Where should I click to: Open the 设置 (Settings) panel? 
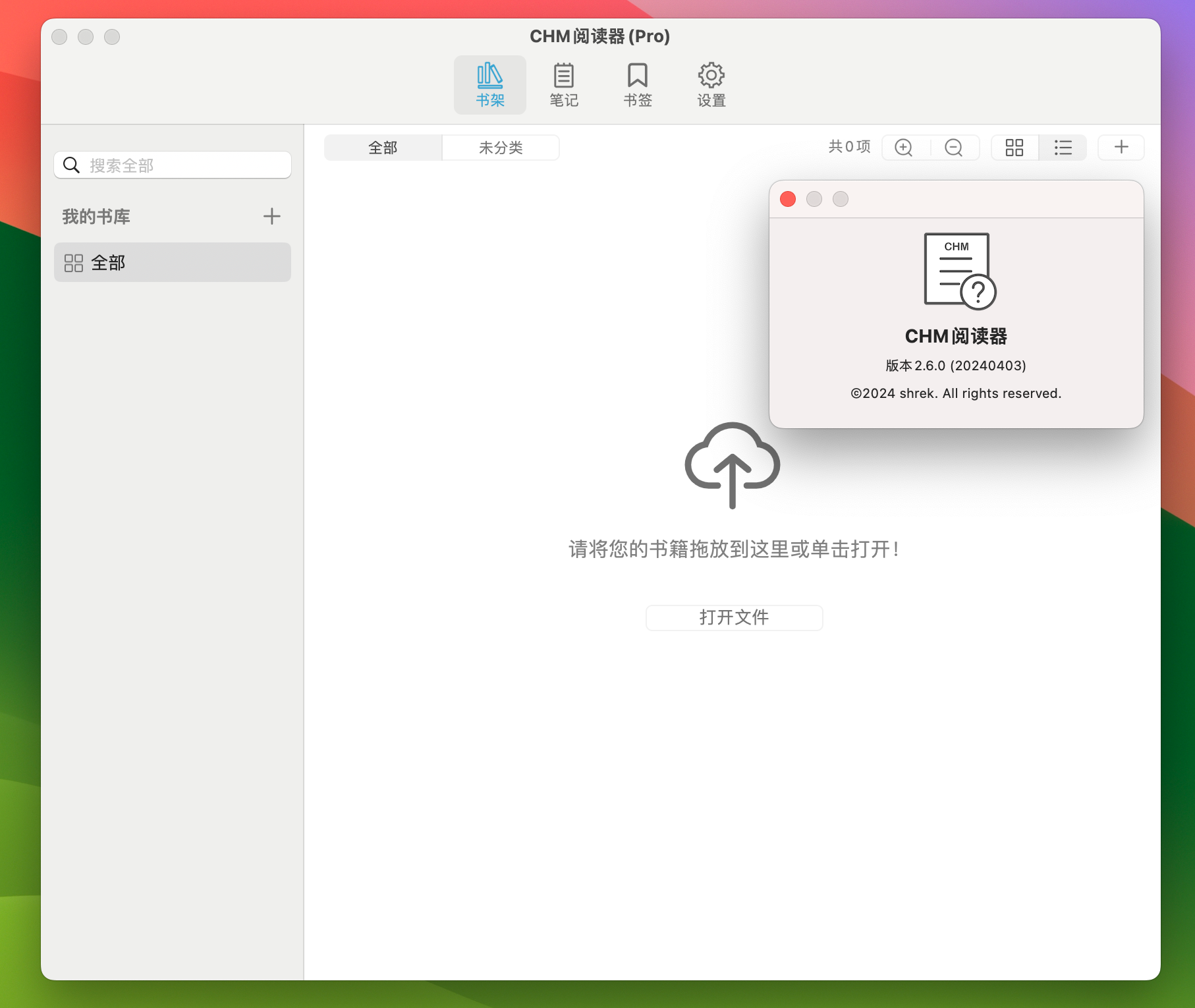pyautogui.click(x=710, y=84)
